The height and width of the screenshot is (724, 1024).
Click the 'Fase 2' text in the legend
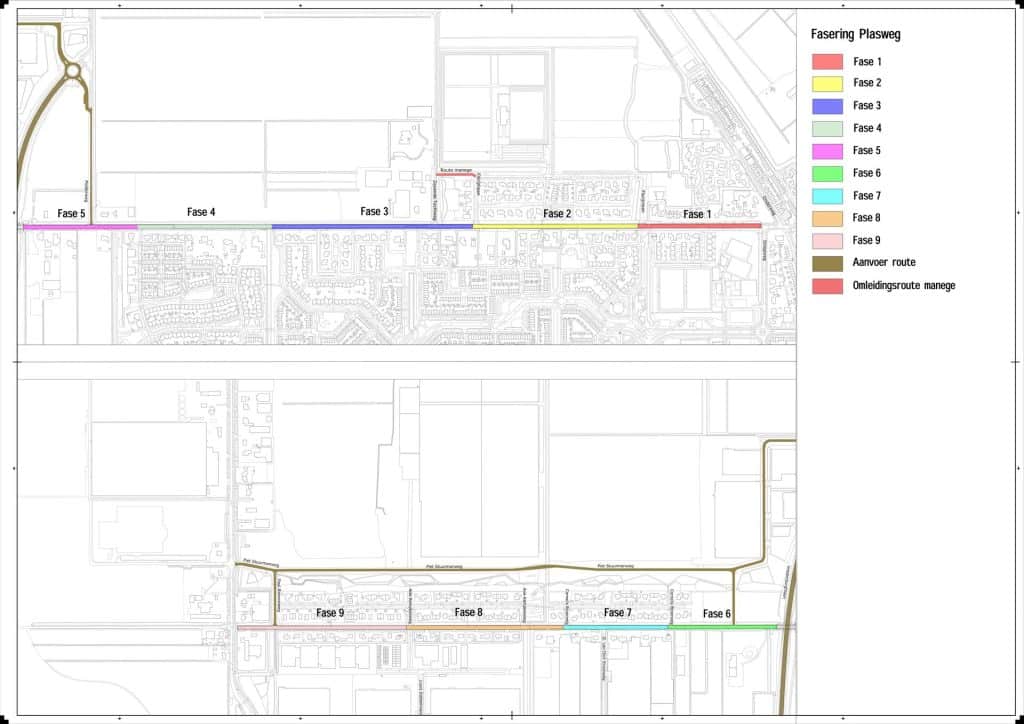click(867, 82)
